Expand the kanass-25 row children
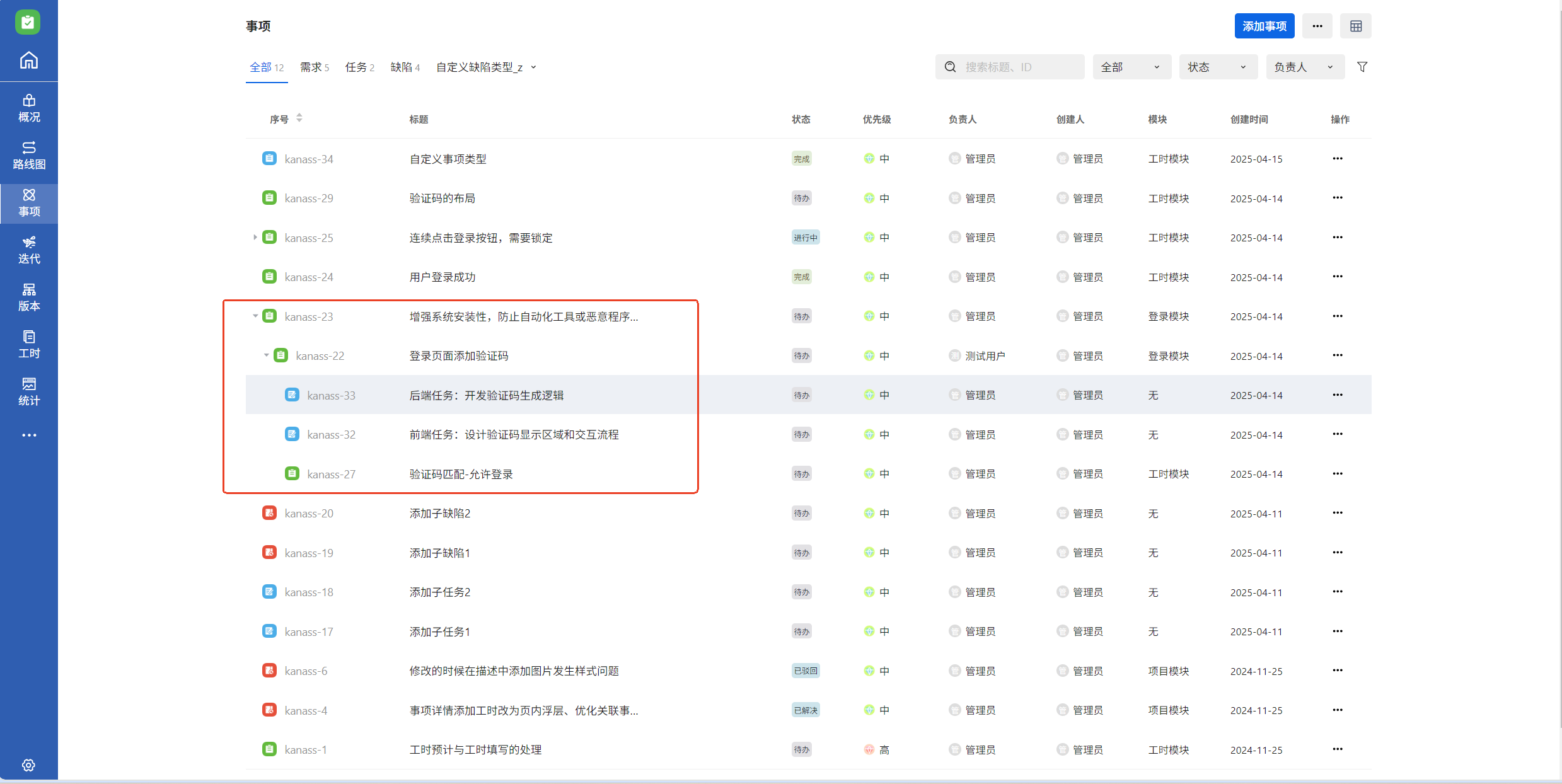1562x784 pixels. coord(255,238)
